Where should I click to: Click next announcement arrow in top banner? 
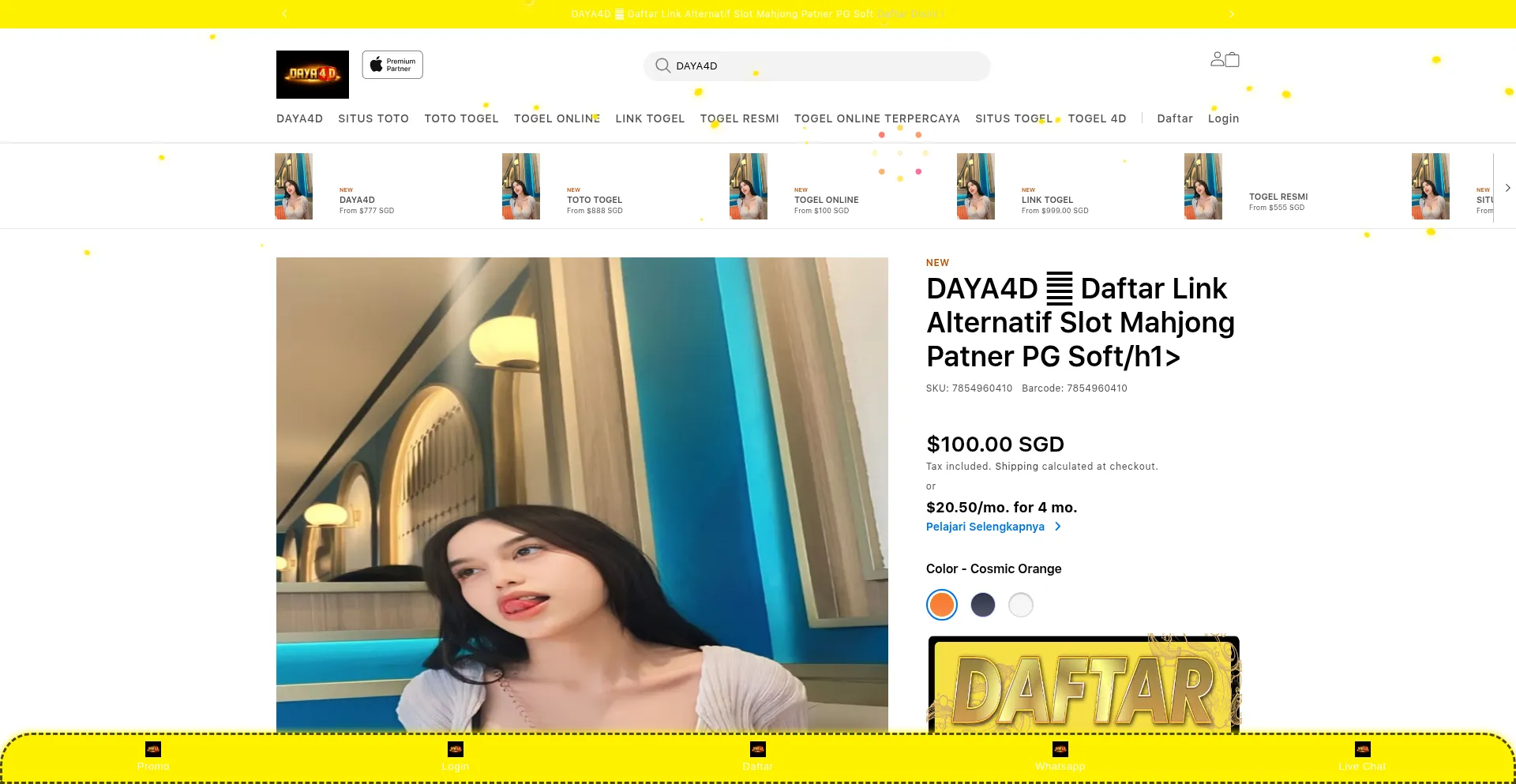[x=1232, y=13]
